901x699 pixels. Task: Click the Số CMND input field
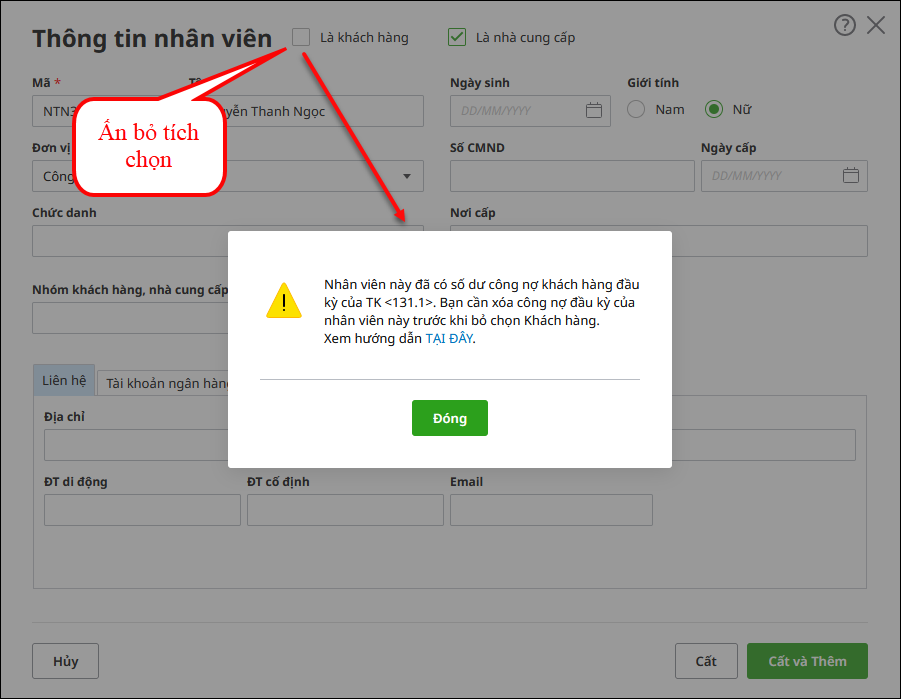(x=572, y=176)
